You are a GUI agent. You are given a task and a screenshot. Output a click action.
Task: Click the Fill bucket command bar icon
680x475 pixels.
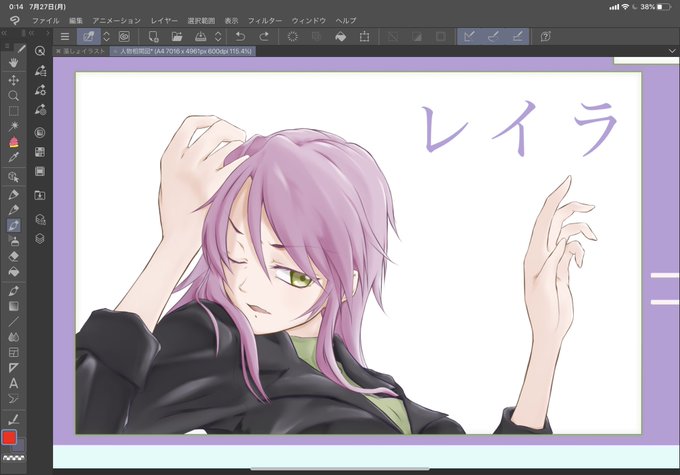click(340, 37)
